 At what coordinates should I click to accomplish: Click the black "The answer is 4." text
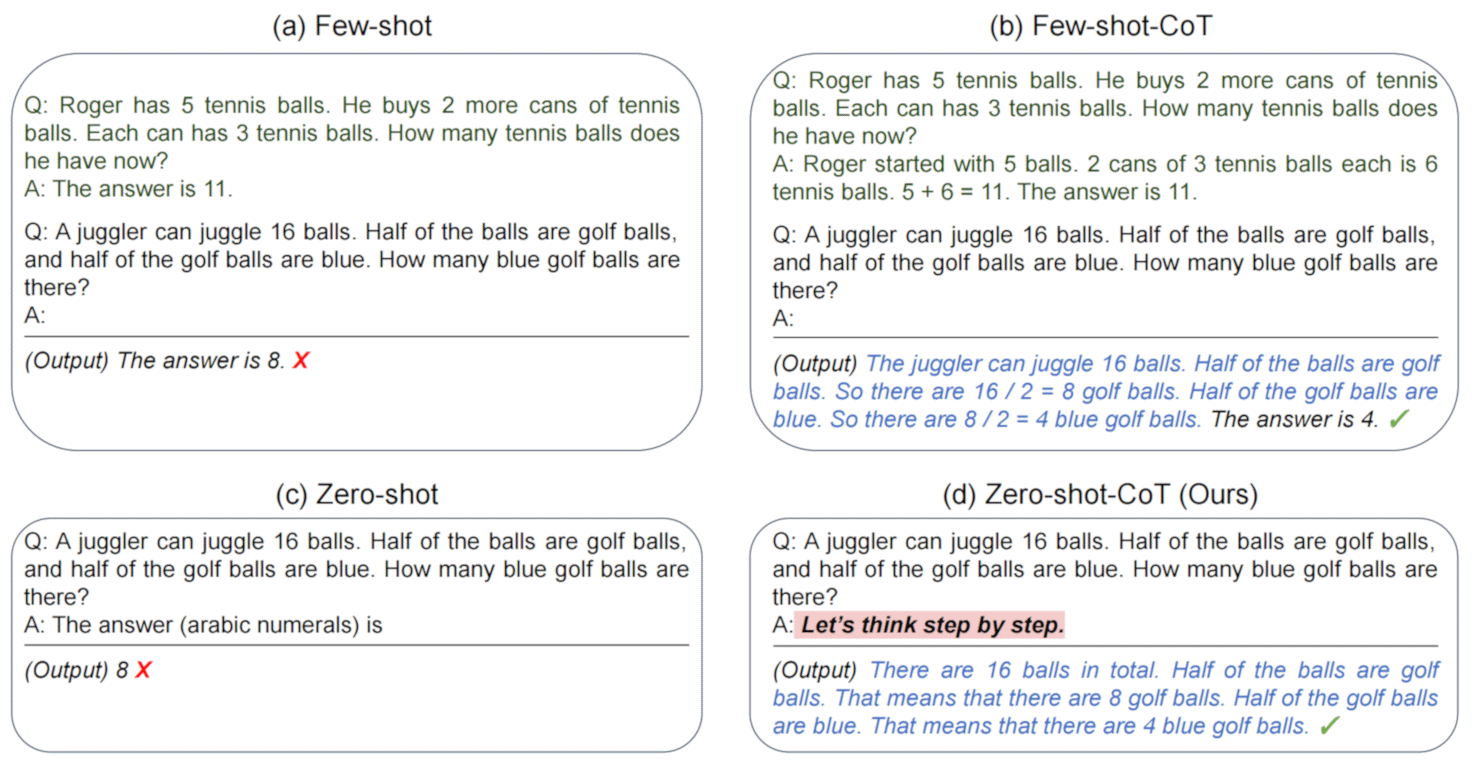pos(1294,421)
